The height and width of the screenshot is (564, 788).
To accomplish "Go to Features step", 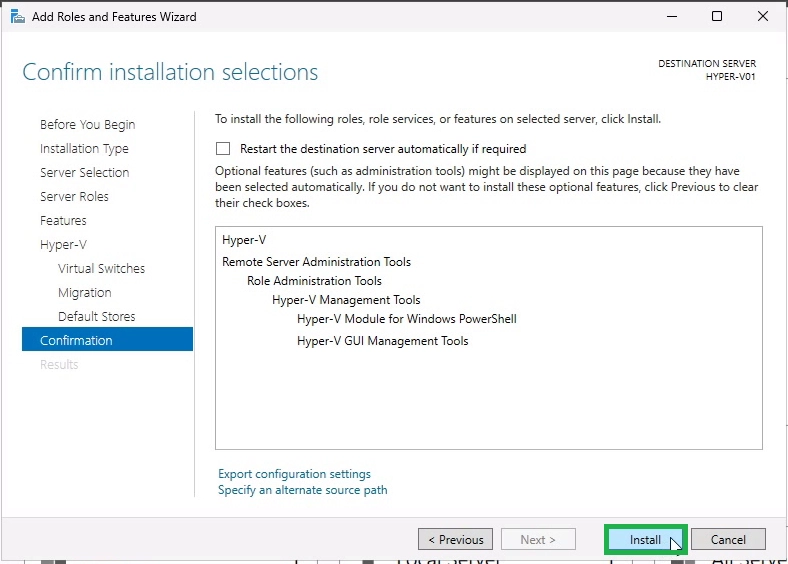I will point(63,221).
